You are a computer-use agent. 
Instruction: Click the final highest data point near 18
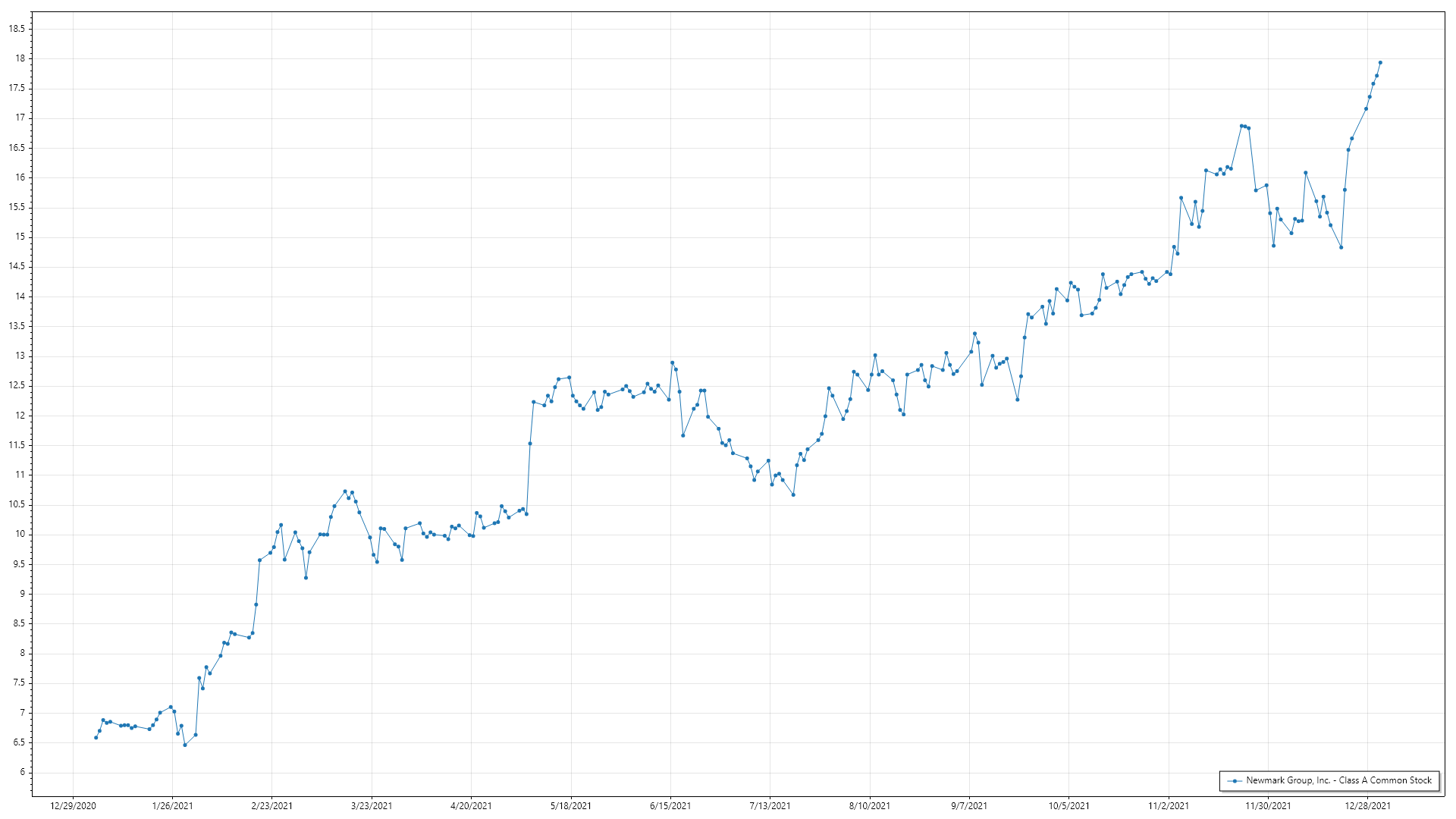coord(1380,63)
